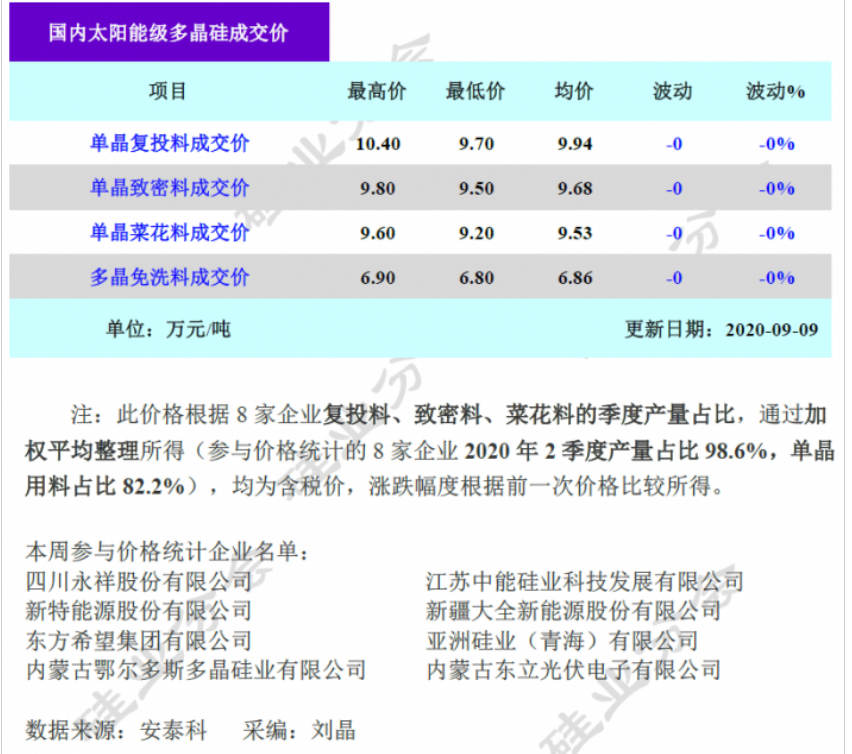
Task: Open the 单晶致密料成交价 link
Action: pyautogui.click(x=169, y=188)
